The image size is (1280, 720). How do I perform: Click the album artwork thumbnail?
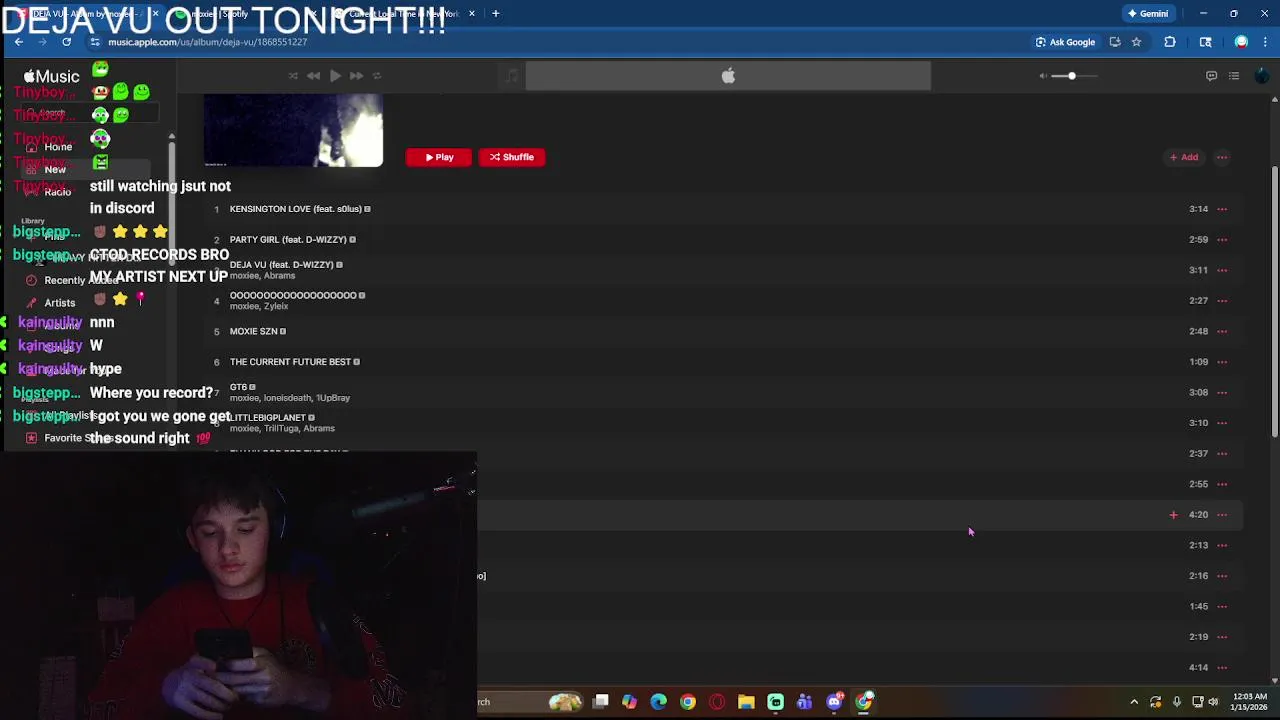click(x=293, y=131)
